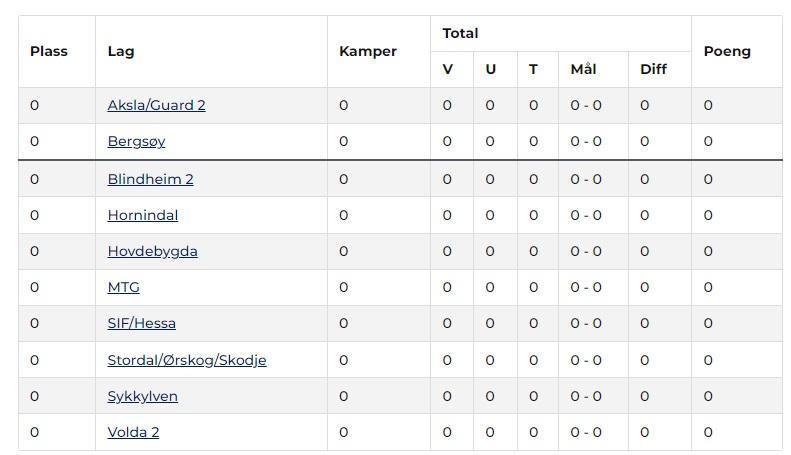Open the Hornindal team page

tap(143, 215)
